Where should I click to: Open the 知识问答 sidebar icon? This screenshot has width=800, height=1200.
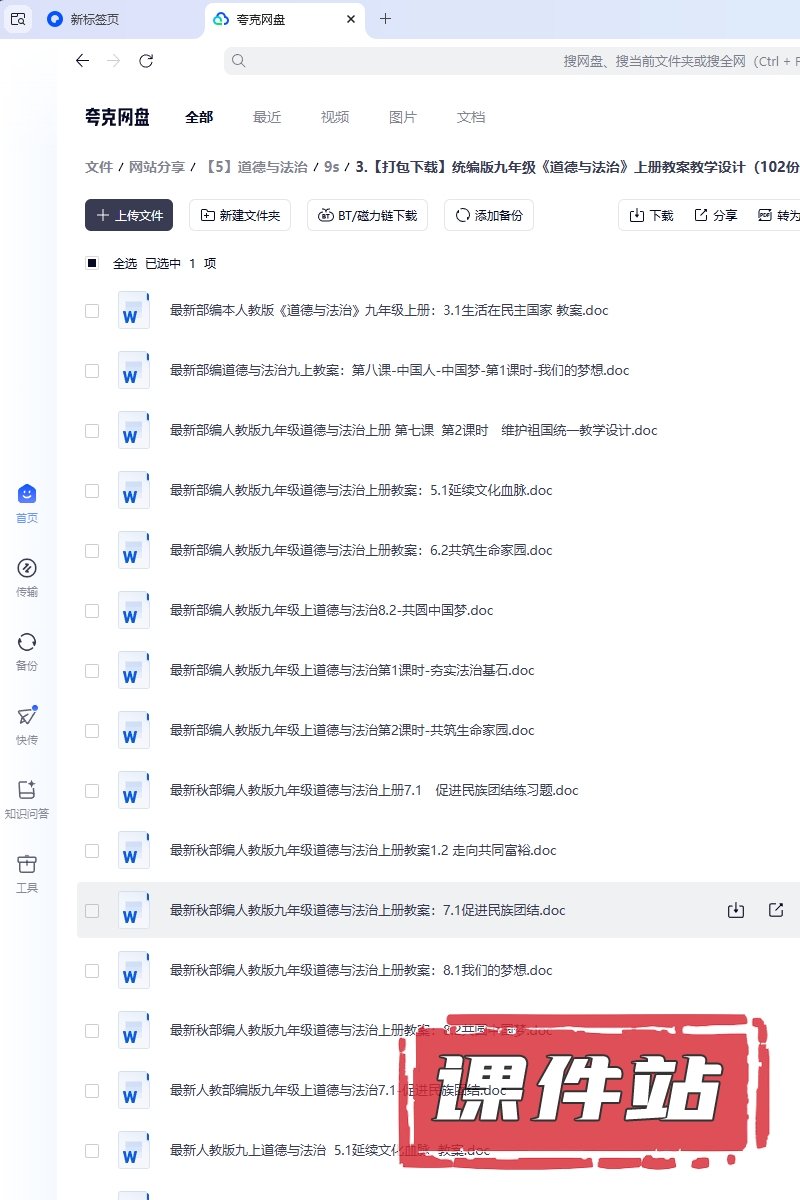pos(27,798)
